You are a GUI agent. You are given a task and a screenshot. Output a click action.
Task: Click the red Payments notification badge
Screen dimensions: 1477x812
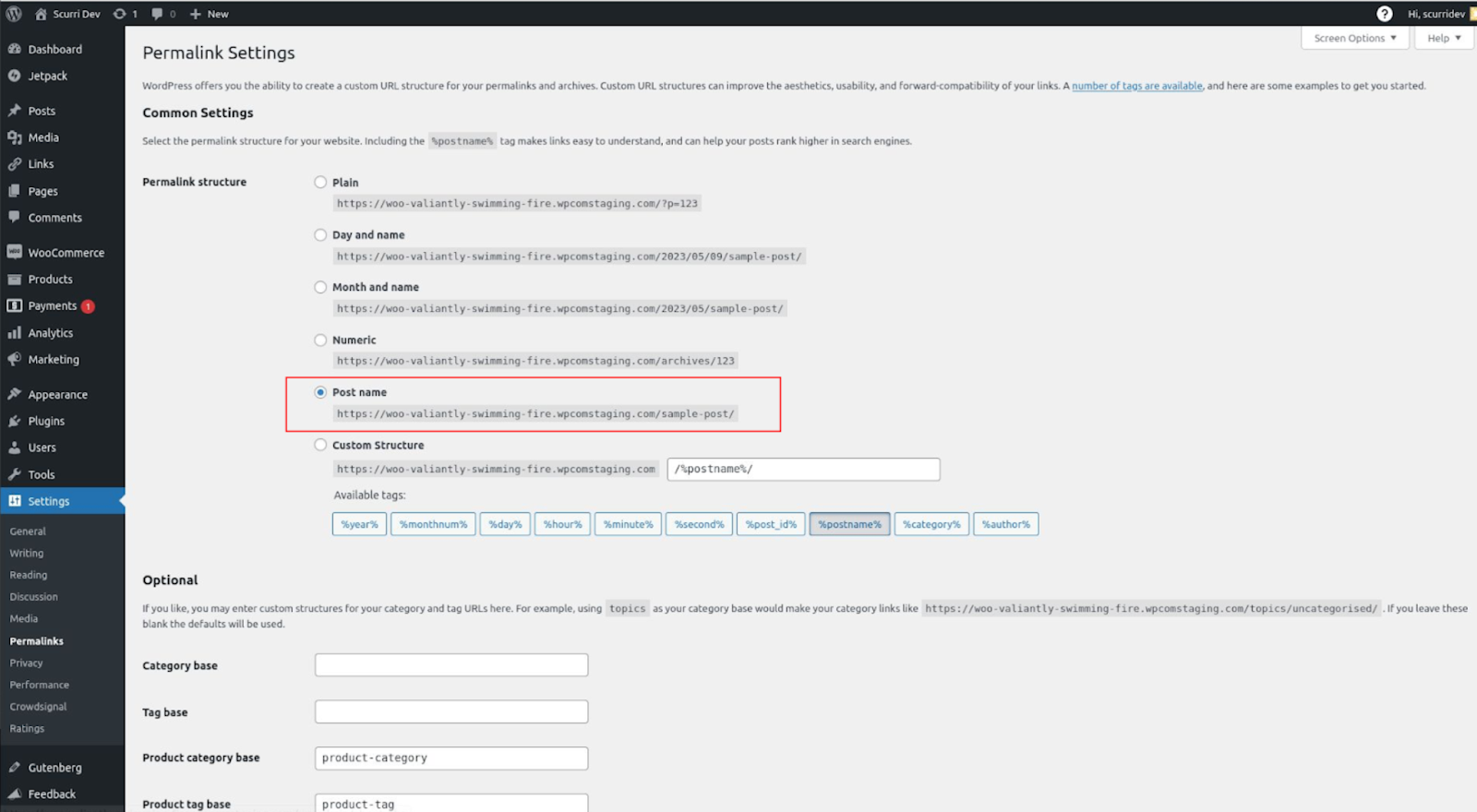[x=88, y=306]
